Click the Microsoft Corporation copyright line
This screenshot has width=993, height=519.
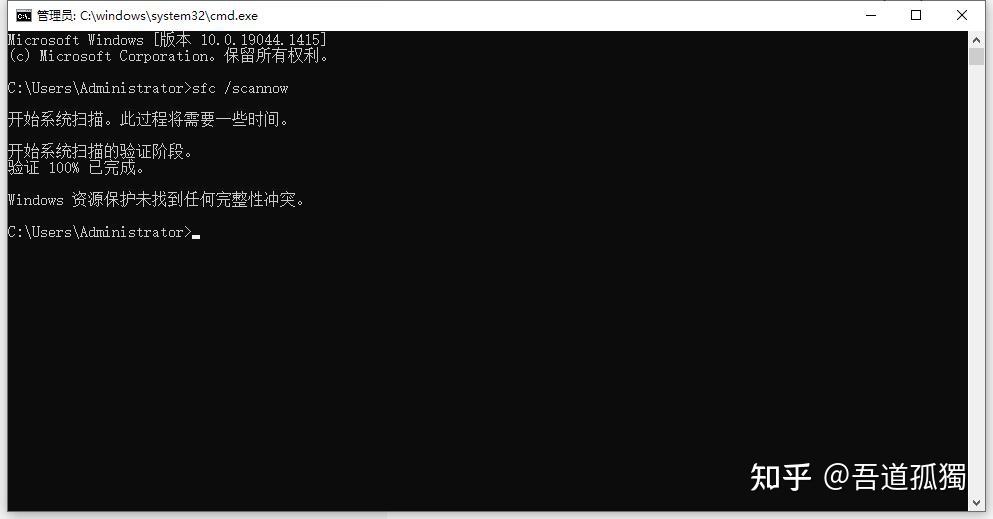coord(168,56)
